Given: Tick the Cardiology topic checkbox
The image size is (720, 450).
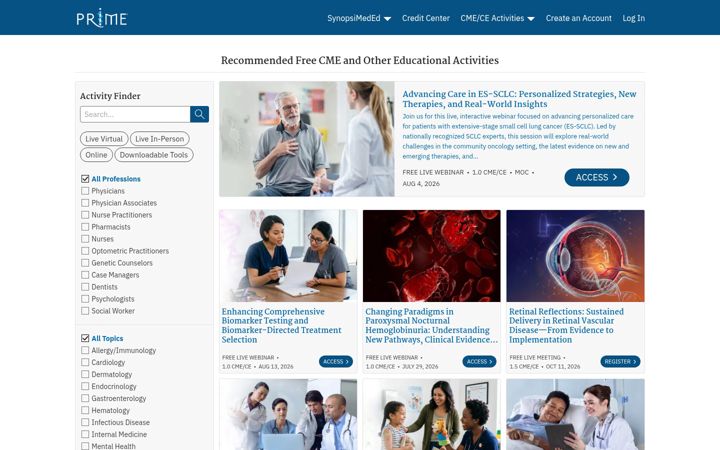Looking at the screenshot, I should tap(85, 362).
